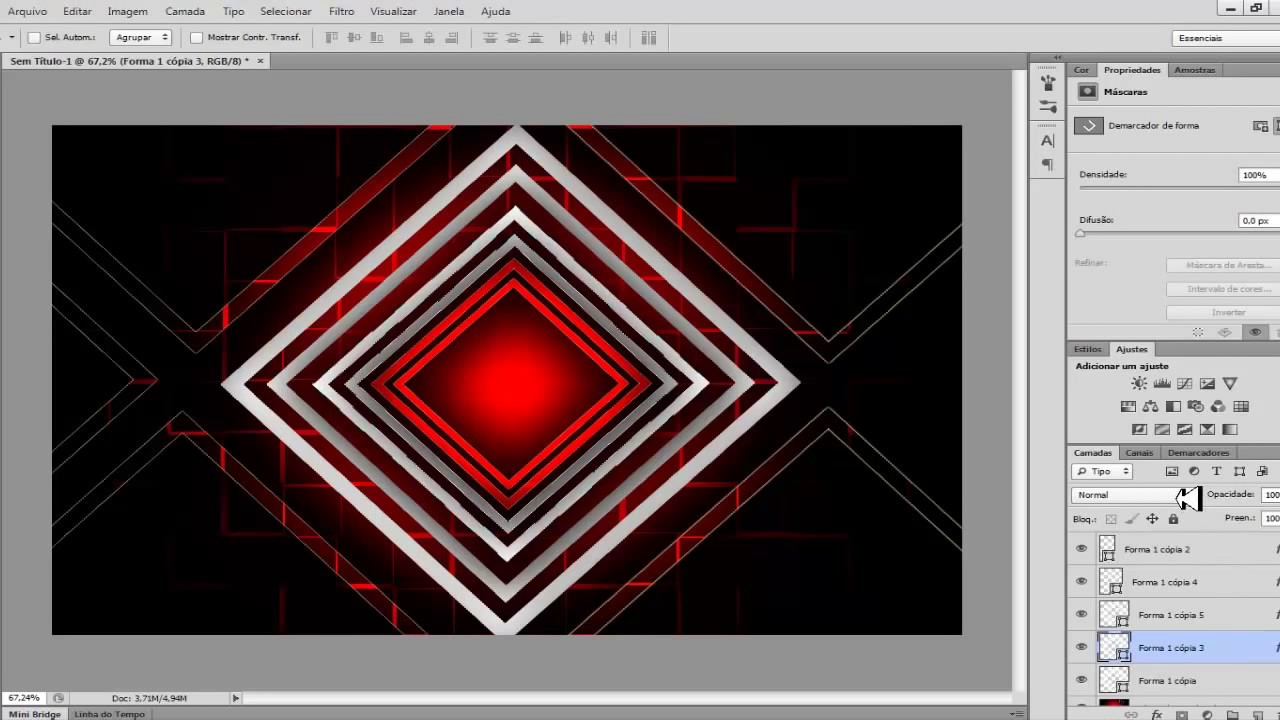
Task: Open the Agrupar dropdown
Action: tap(140, 38)
